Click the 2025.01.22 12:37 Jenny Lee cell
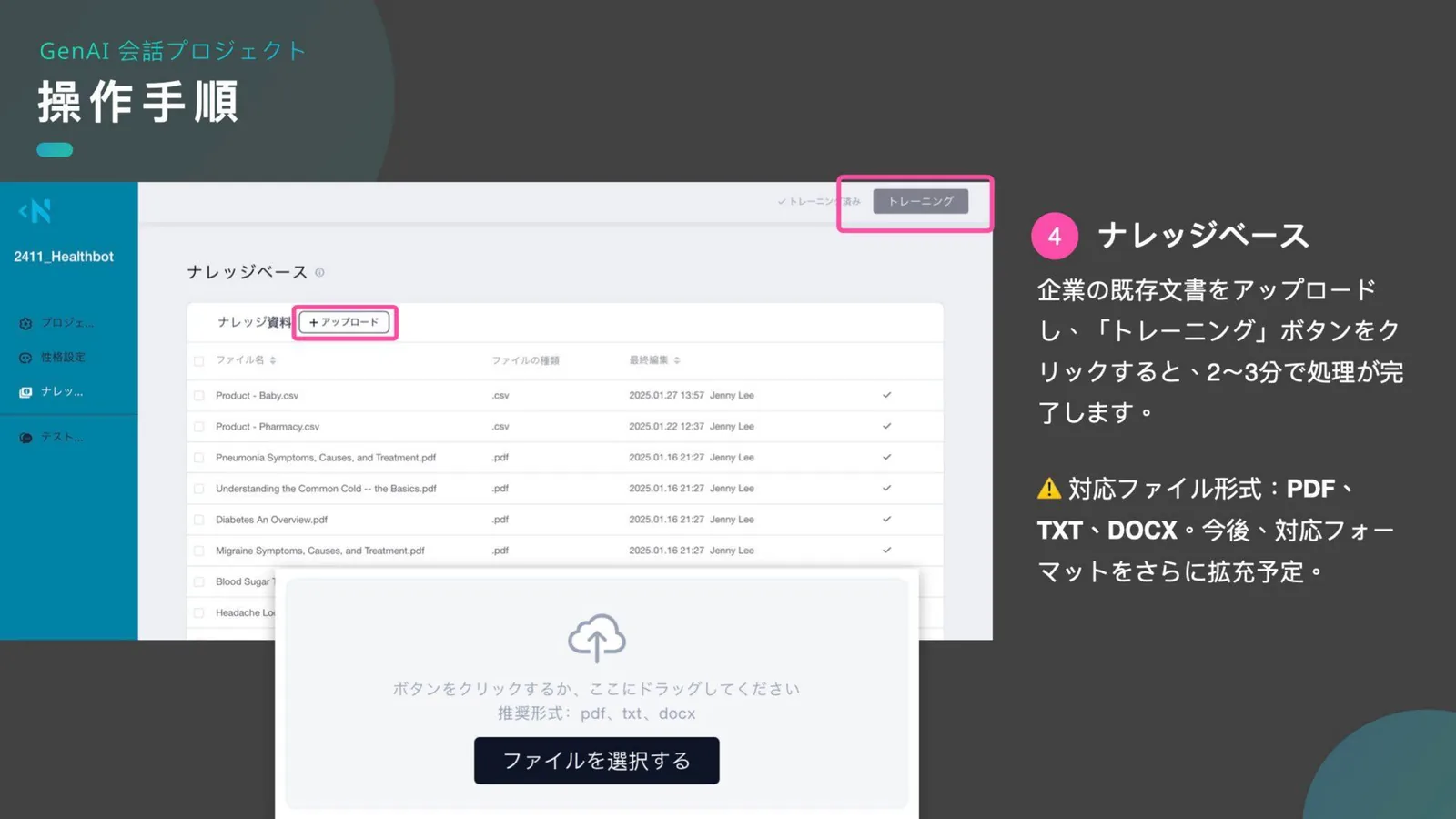1456x819 pixels. coord(692,427)
